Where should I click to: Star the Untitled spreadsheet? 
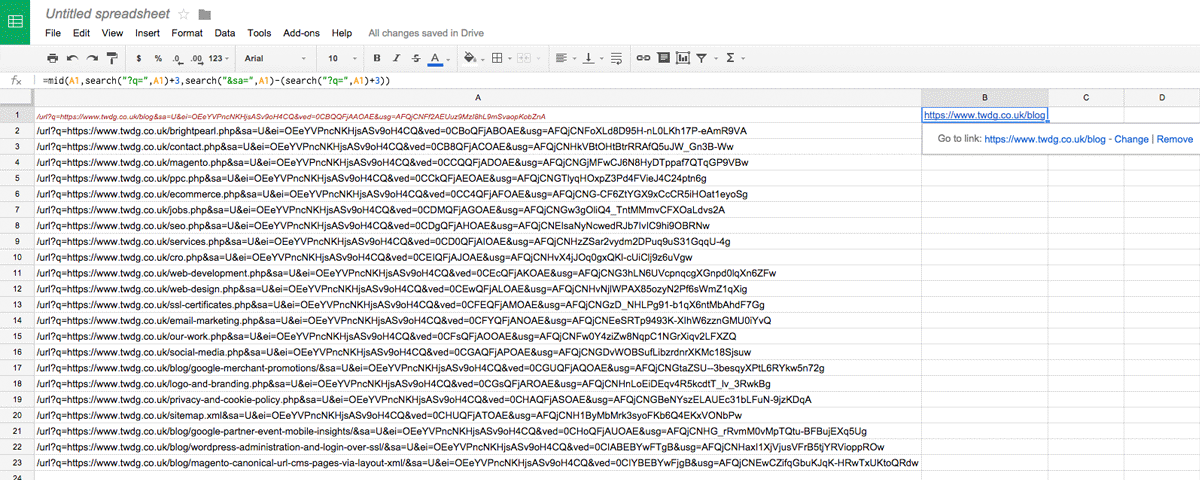coord(183,14)
